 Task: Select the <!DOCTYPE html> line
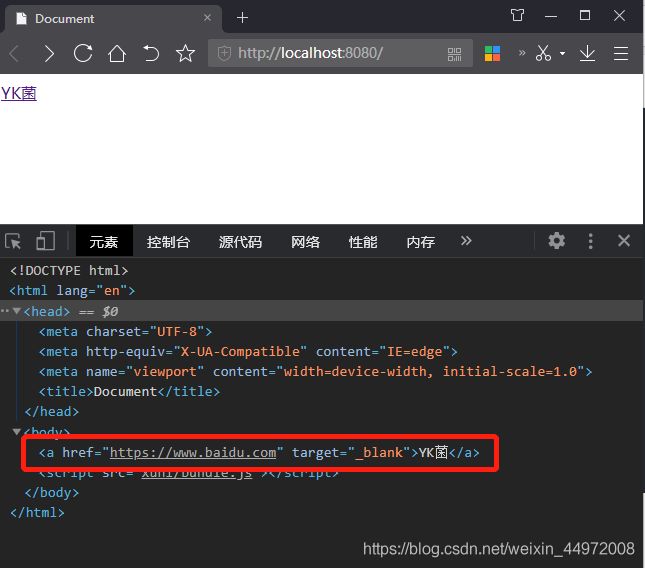click(x=69, y=270)
